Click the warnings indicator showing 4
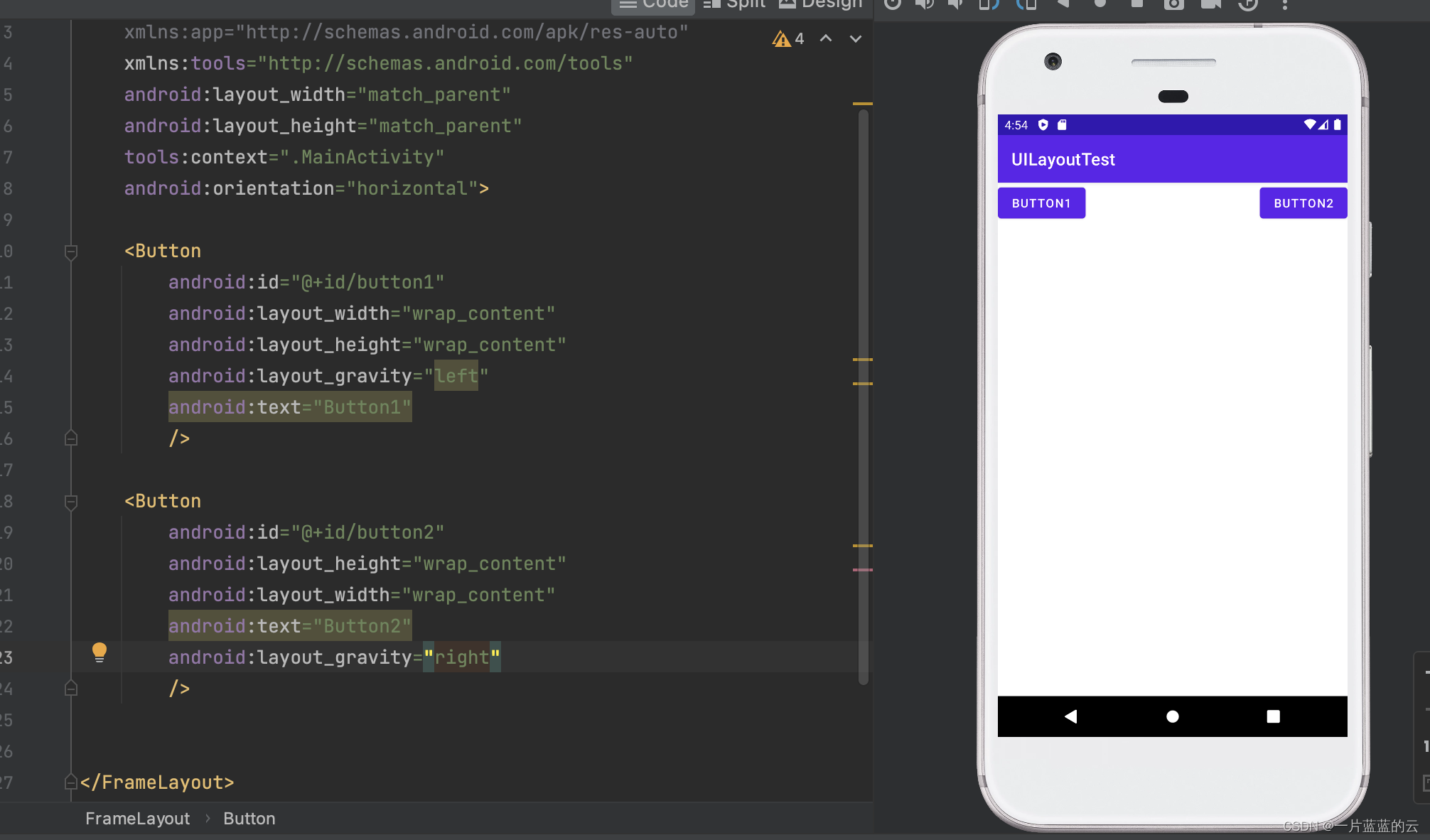Screen dimensions: 1430x840 [x=788, y=39]
